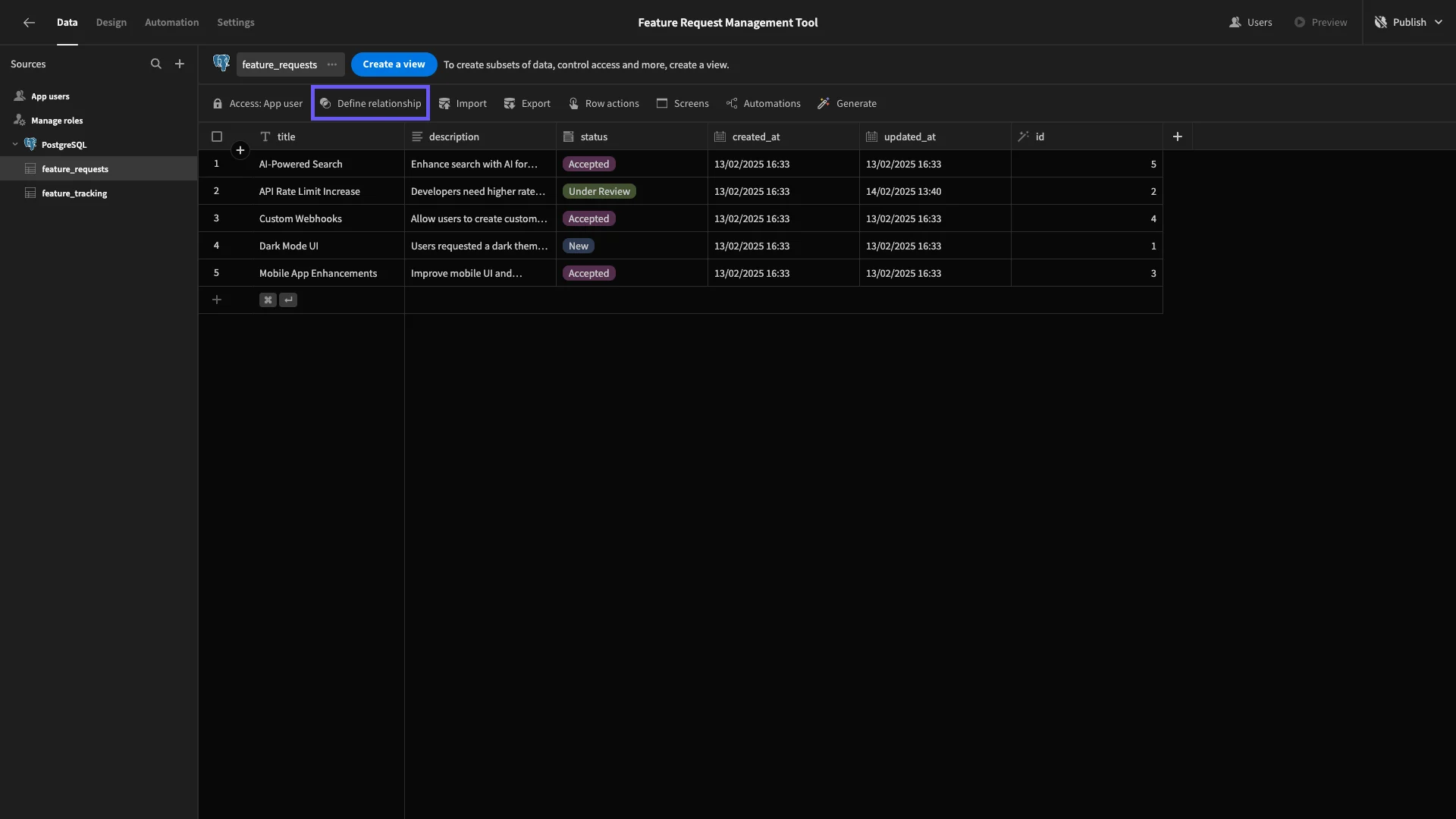Click the description column long-text icon
The height and width of the screenshot is (819, 1456).
coord(417,136)
